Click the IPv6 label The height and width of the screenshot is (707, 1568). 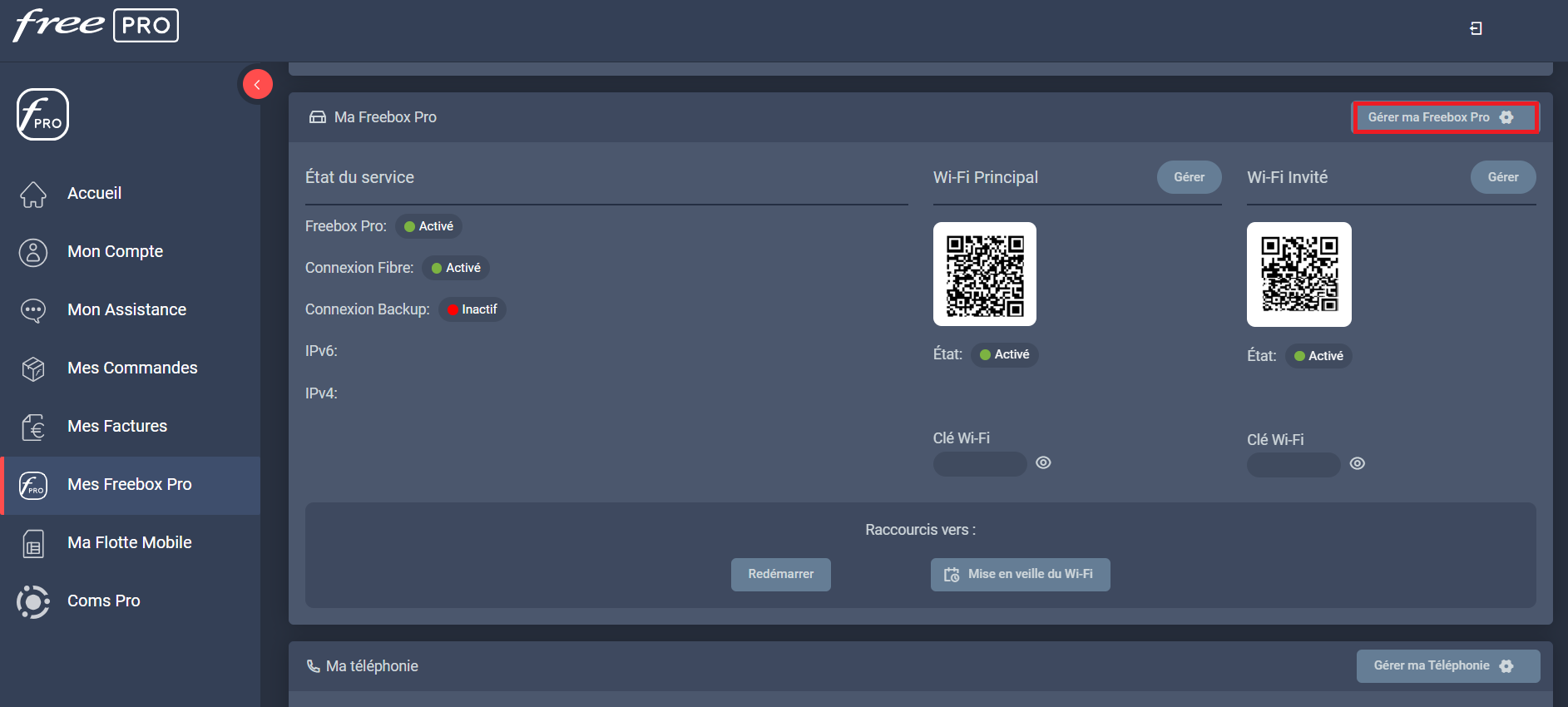coord(321,351)
